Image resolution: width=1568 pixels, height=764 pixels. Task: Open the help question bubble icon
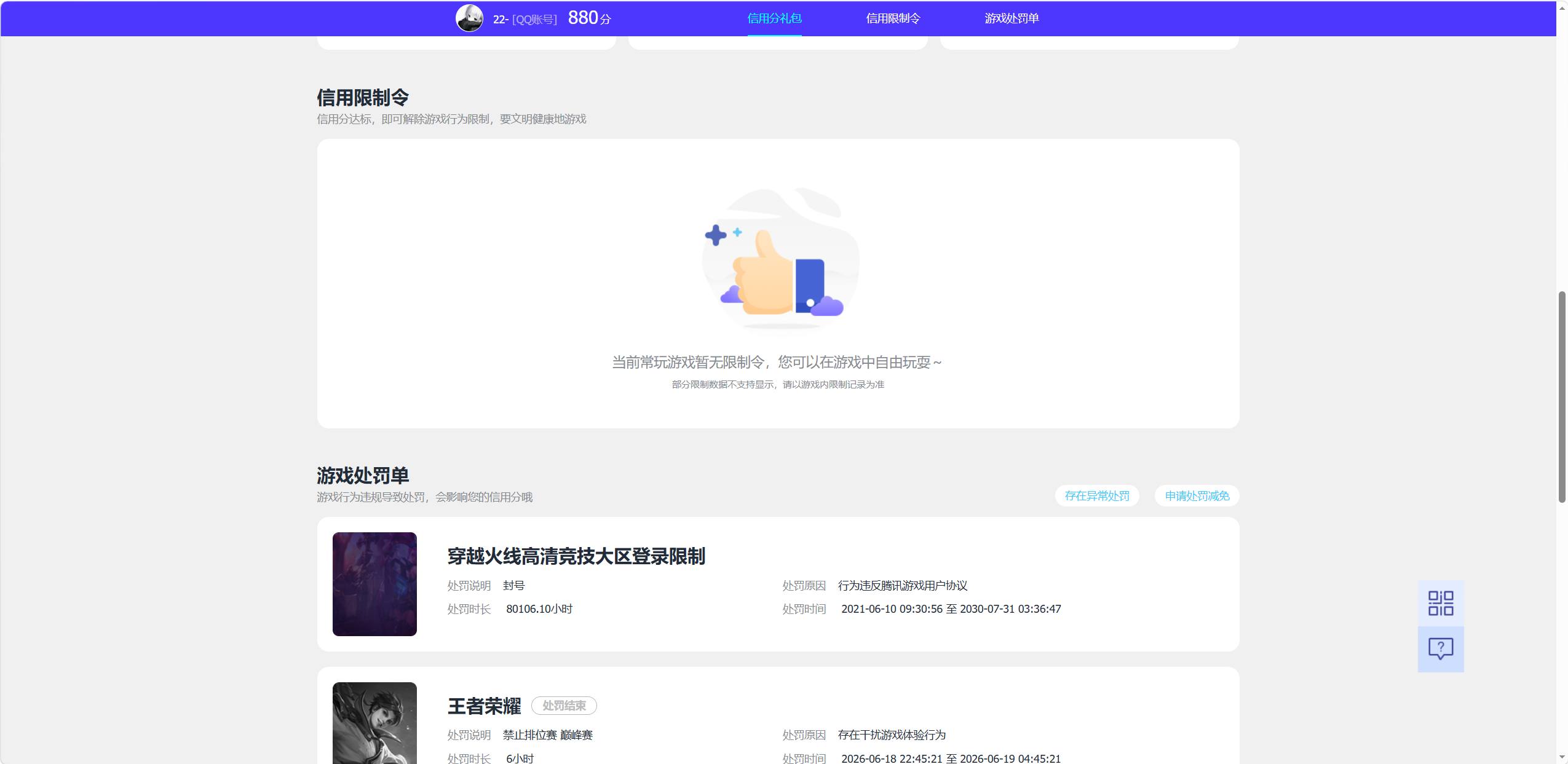click(x=1440, y=649)
